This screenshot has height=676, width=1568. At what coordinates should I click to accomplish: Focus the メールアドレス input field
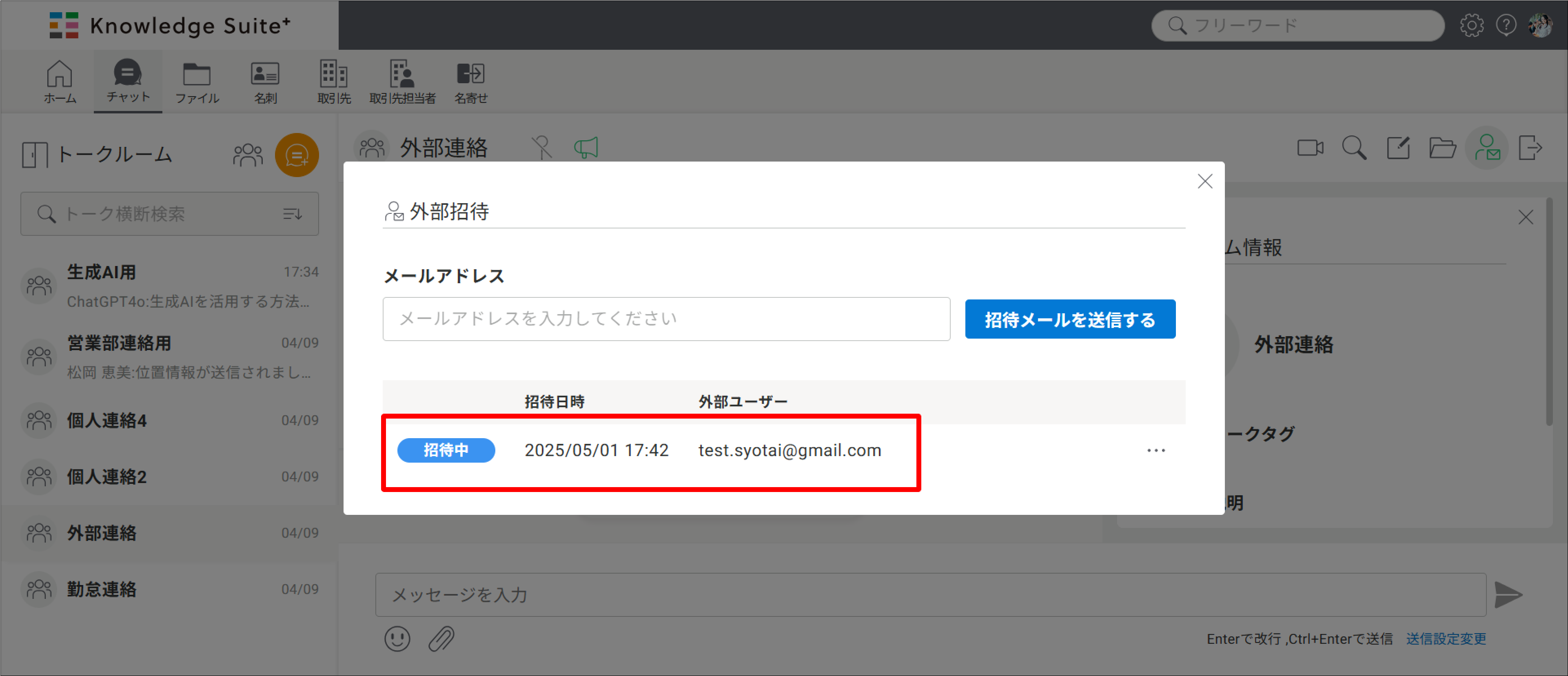[x=666, y=319]
